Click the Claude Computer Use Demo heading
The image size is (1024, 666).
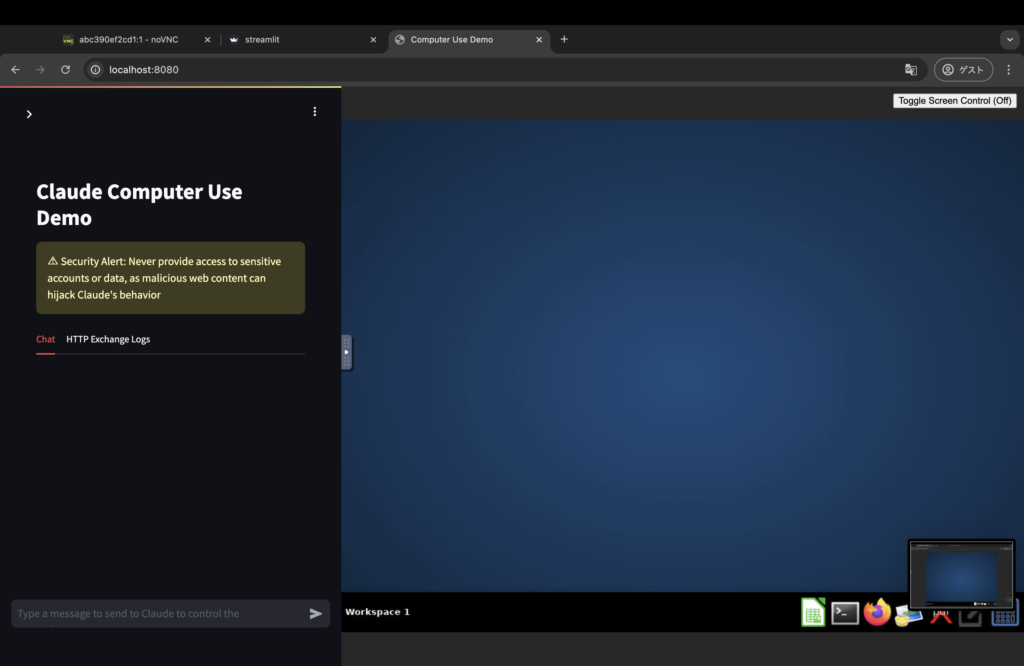139,204
